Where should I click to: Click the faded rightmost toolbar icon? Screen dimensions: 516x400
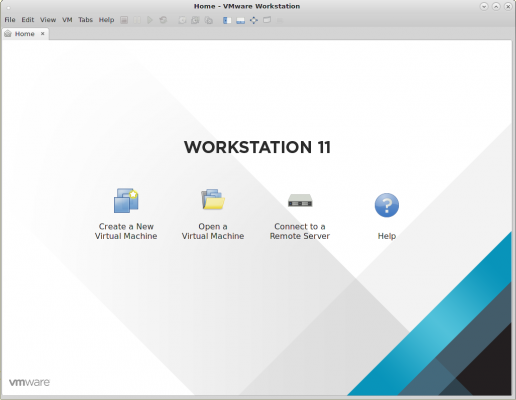280,20
